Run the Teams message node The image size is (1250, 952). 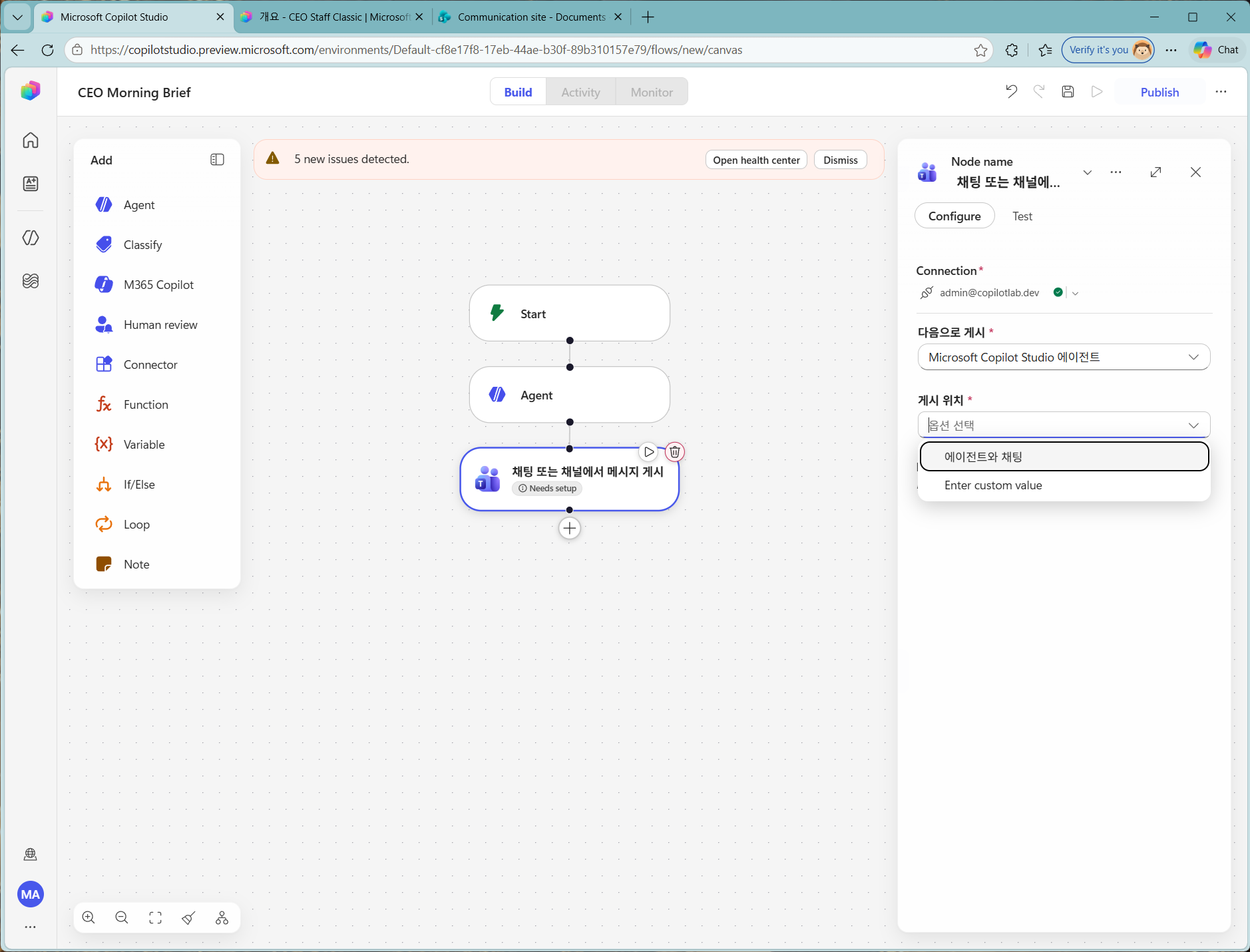pos(649,452)
